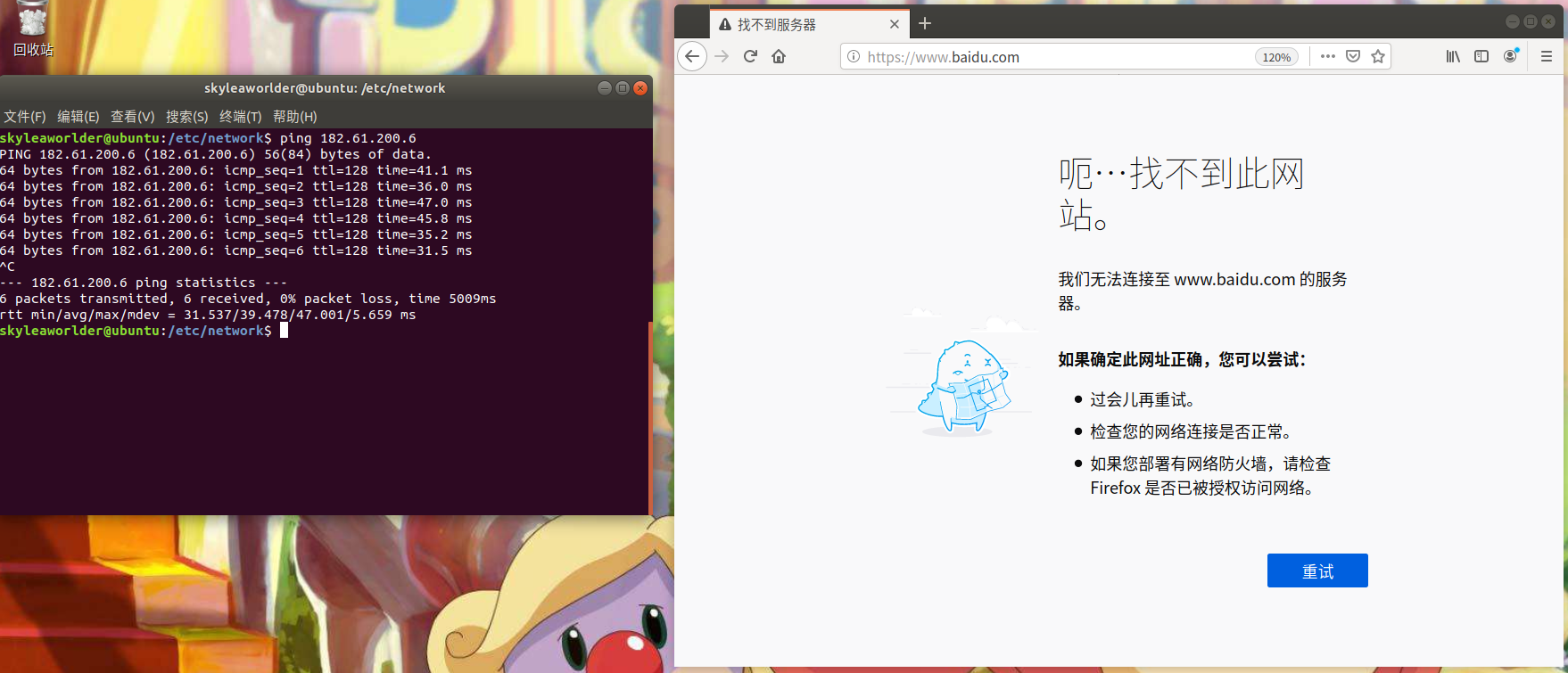Viewport: 1568px width, 673px height.
Task: Open the terminal 帮助(H) menu
Action: pos(295,117)
